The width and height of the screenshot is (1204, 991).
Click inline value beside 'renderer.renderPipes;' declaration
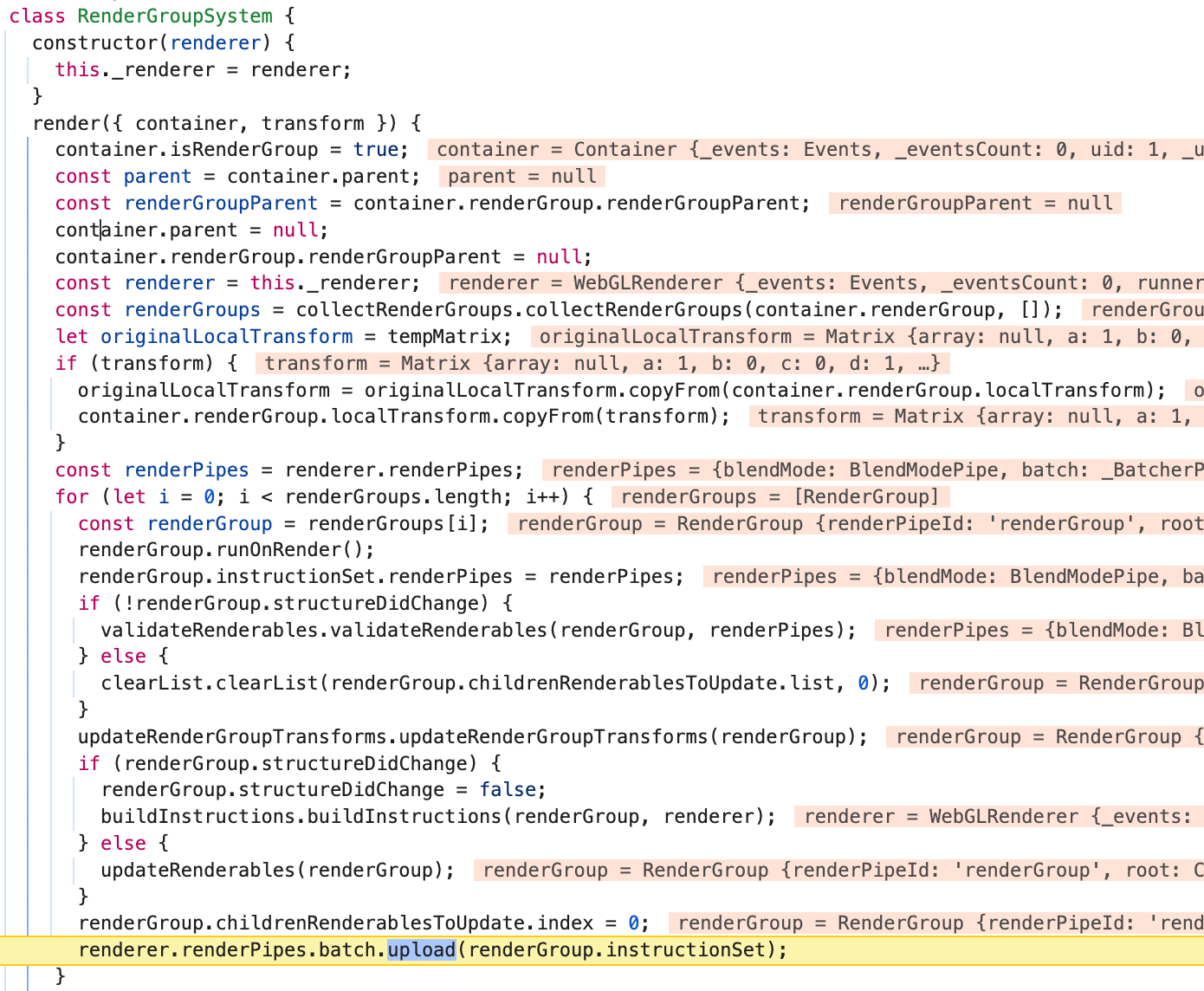pyautogui.click(x=873, y=470)
